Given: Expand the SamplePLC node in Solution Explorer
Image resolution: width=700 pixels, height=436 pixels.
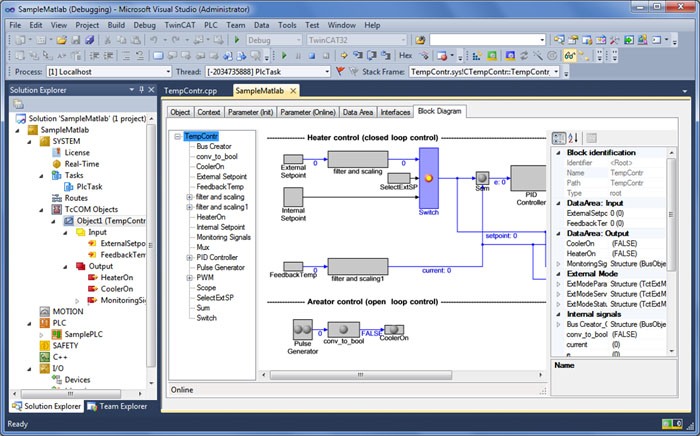Looking at the screenshot, I should coord(41,334).
